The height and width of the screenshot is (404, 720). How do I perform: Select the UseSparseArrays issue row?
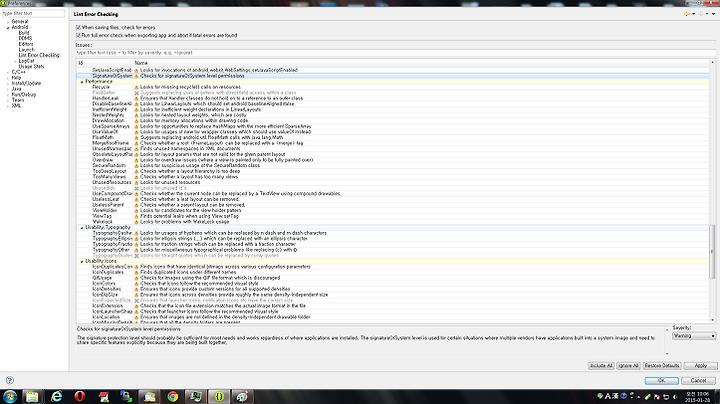click(x=393, y=126)
